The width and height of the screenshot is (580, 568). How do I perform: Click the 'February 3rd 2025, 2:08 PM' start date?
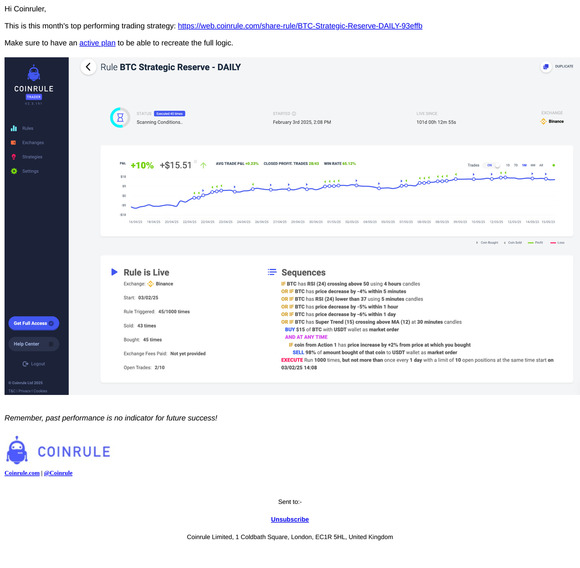[302, 122]
